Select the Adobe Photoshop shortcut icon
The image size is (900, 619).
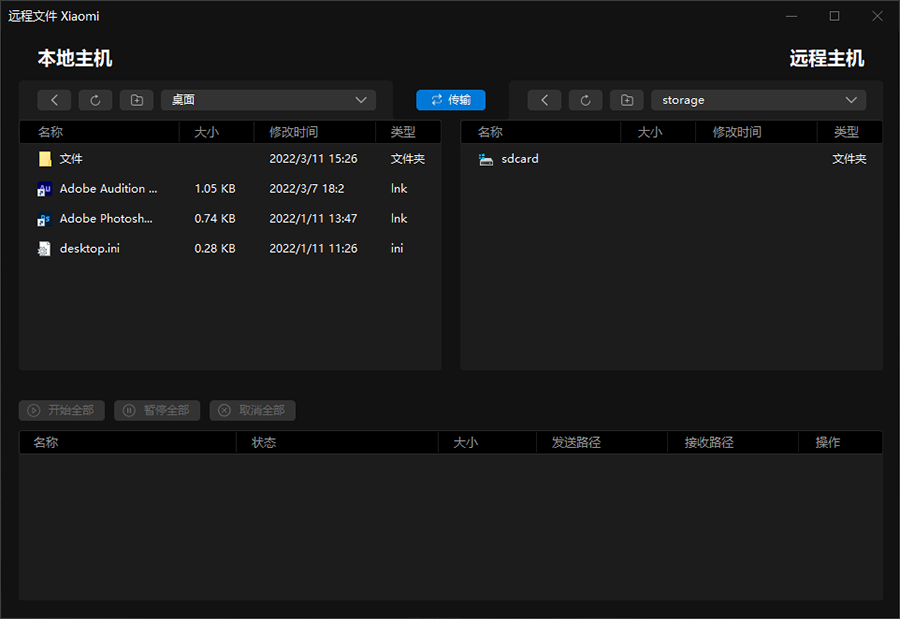44,219
